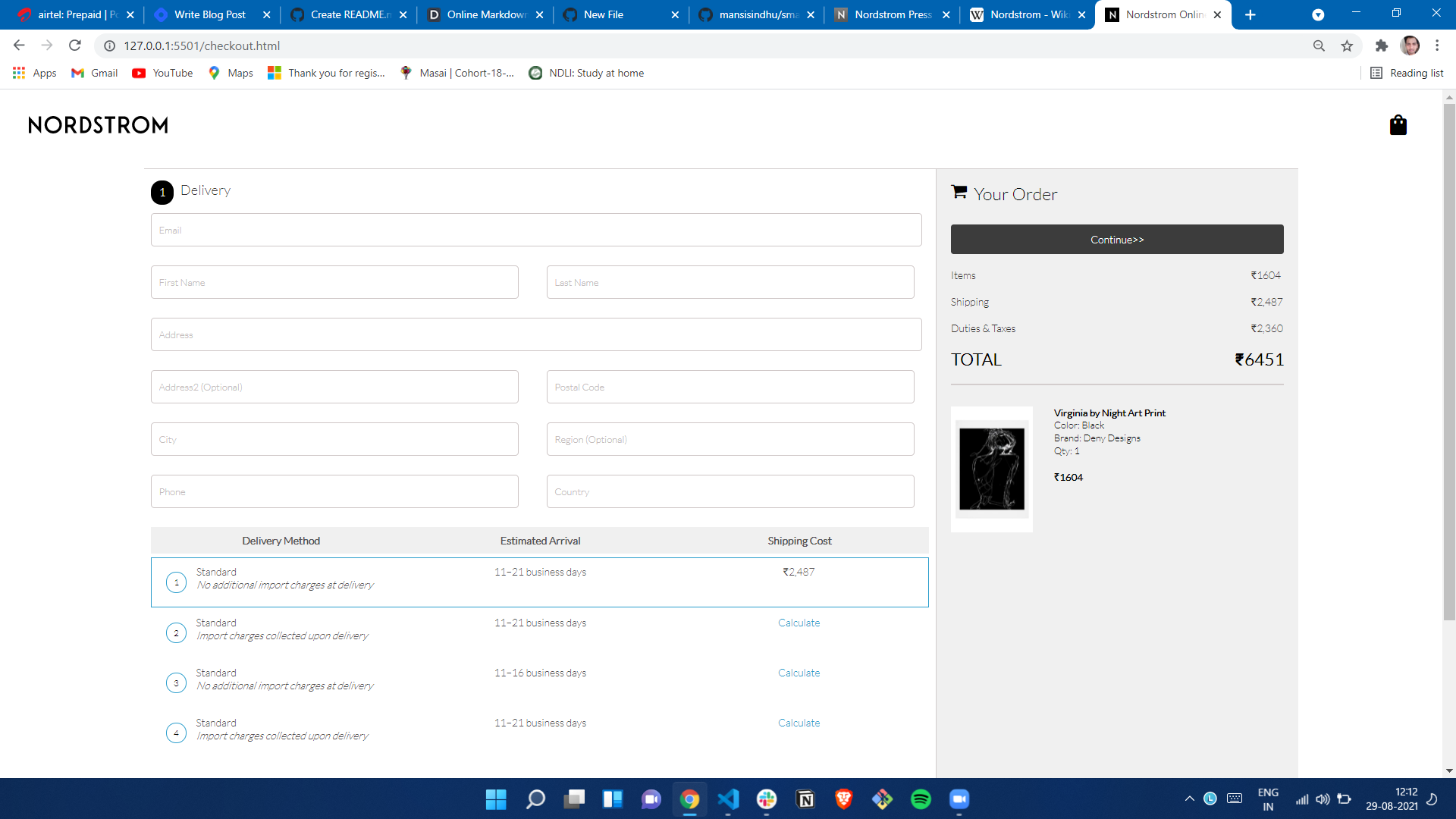This screenshot has height=819, width=1456.
Task: Show hidden system tray icons
Action: pyautogui.click(x=1189, y=799)
